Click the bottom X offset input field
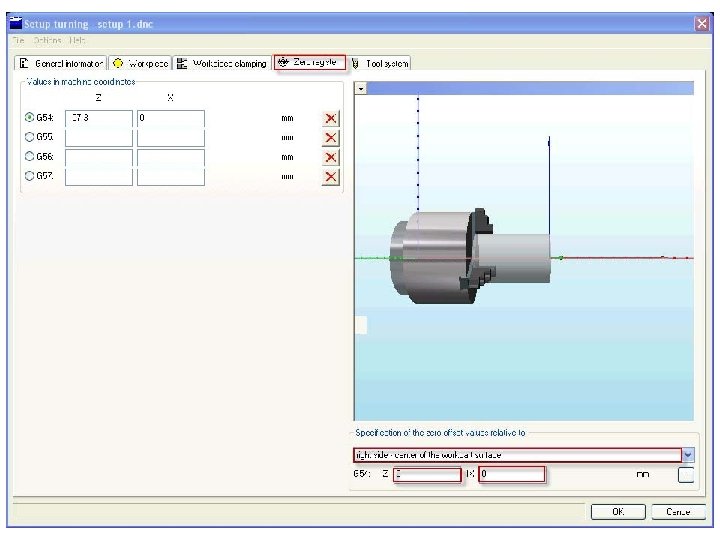720x540 pixels. [512, 474]
